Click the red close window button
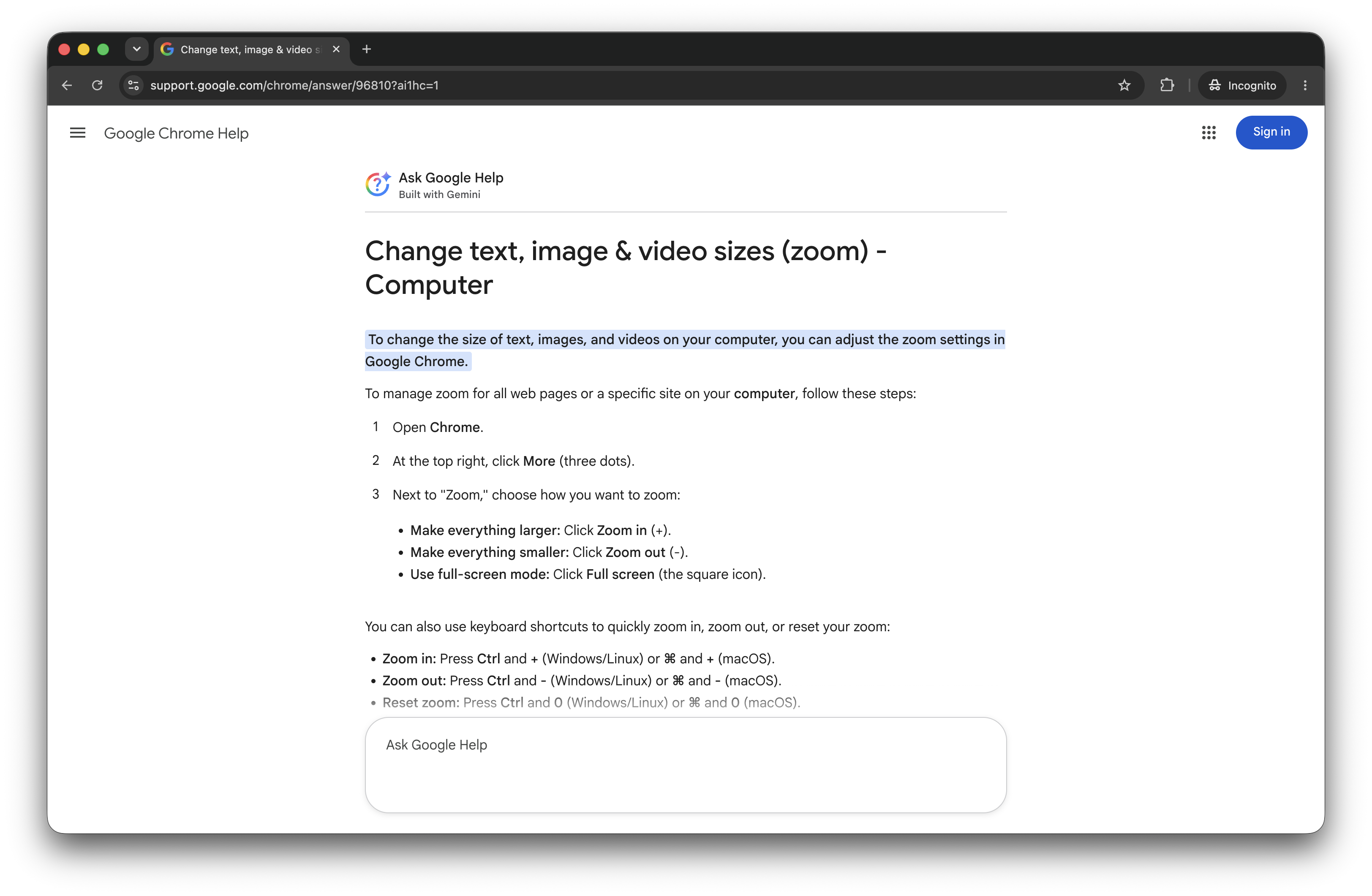This screenshot has width=1372, height=896. (65, 49)
